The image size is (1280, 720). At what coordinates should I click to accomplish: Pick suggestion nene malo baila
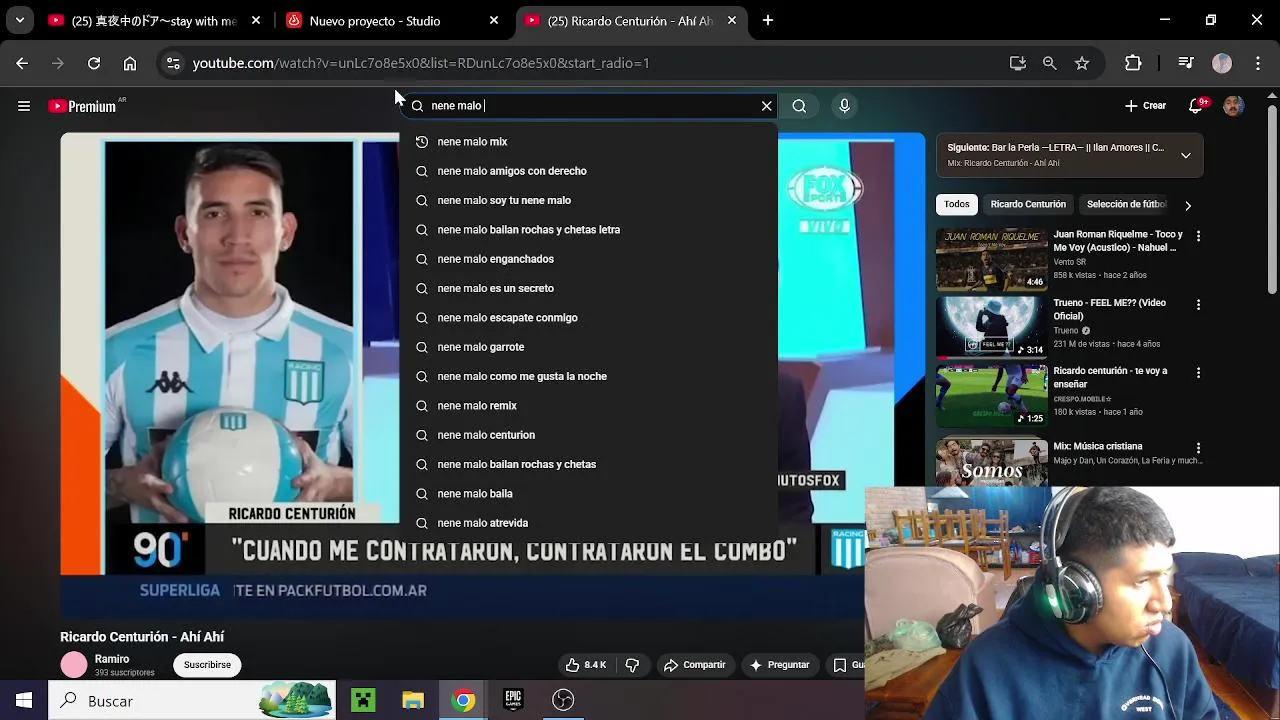pyautogui.click(x=588, y=494)
